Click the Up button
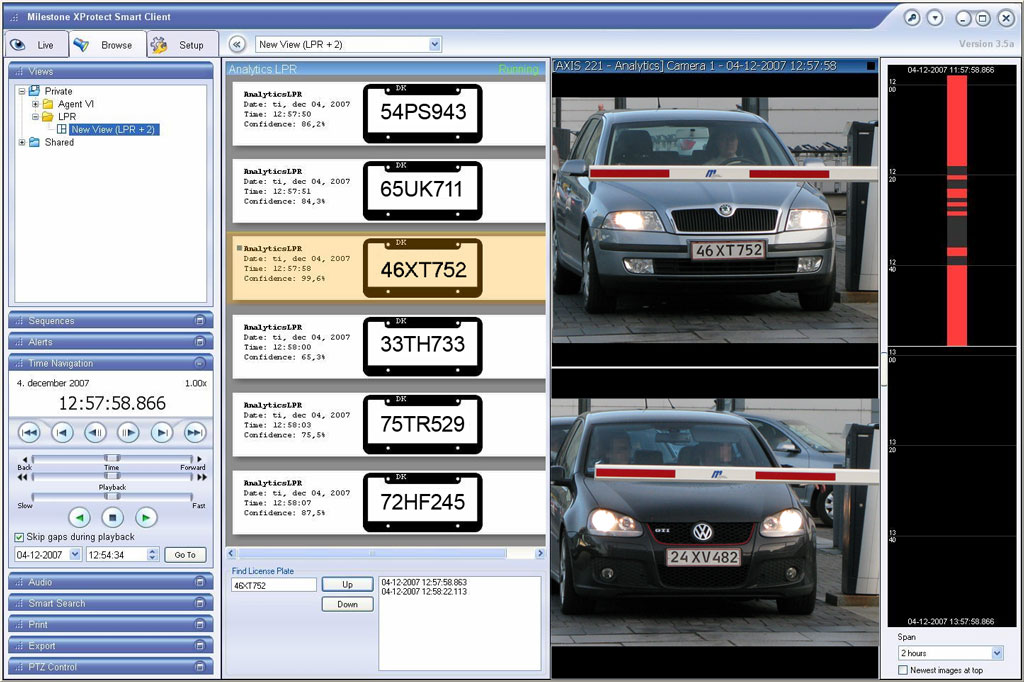Screen dimensions: 1024x682 pyautogui.click(x=347, y=585)
